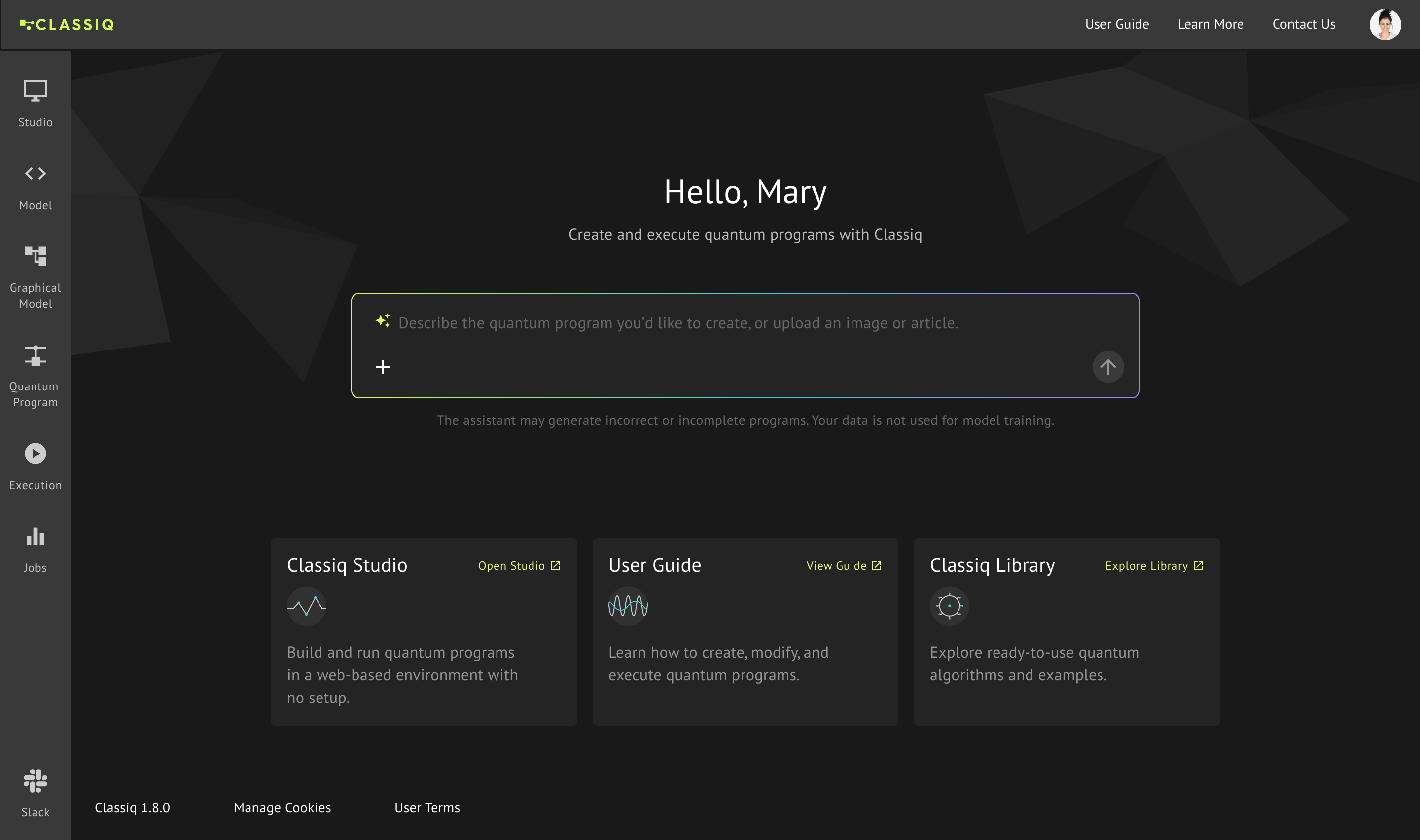Viewport: 1420px width, 840px height.
Task: Open Learn More in top navigation
Action: pos(1210,24)
